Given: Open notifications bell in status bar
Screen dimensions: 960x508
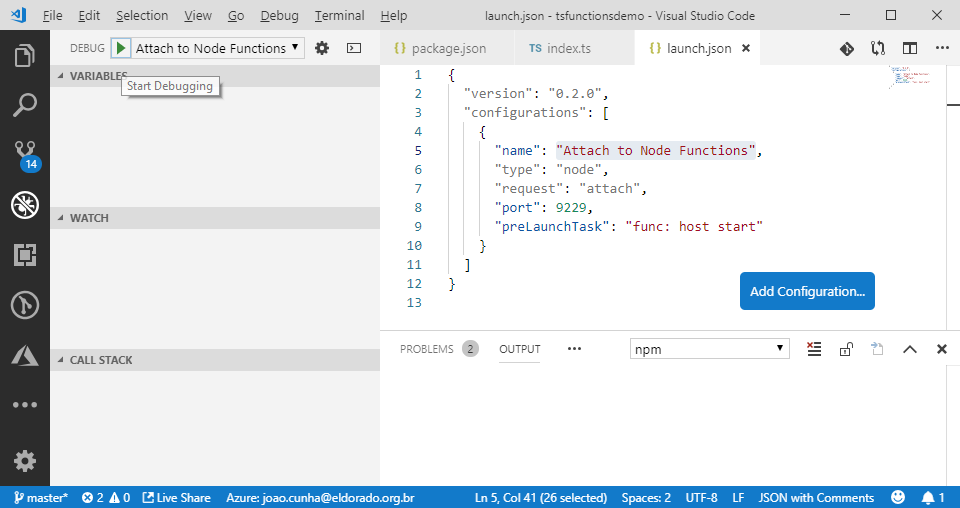Looking at the screenshot, I should tap(933, 497).
